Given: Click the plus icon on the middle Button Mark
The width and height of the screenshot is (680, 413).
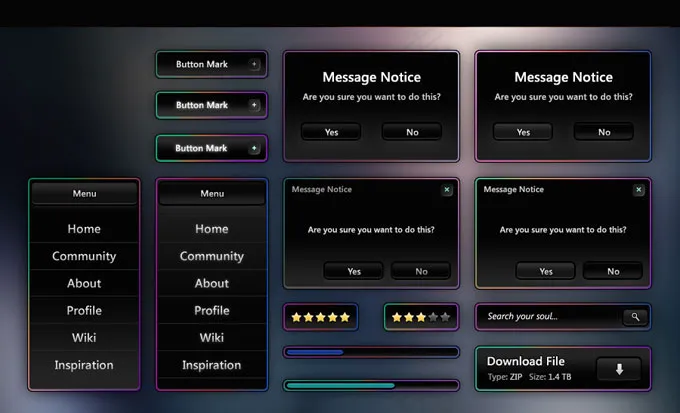Looking at the screenshot, I should coord(254,105).
